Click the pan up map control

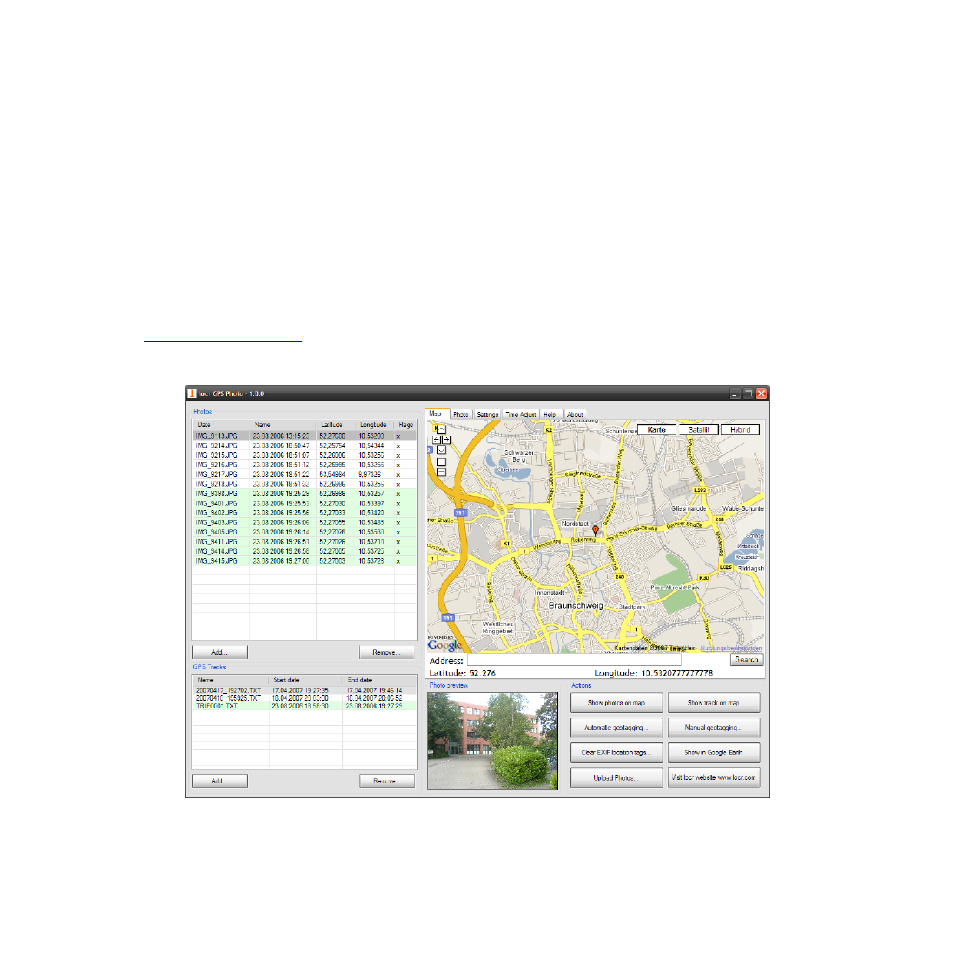tap(441, 430)
